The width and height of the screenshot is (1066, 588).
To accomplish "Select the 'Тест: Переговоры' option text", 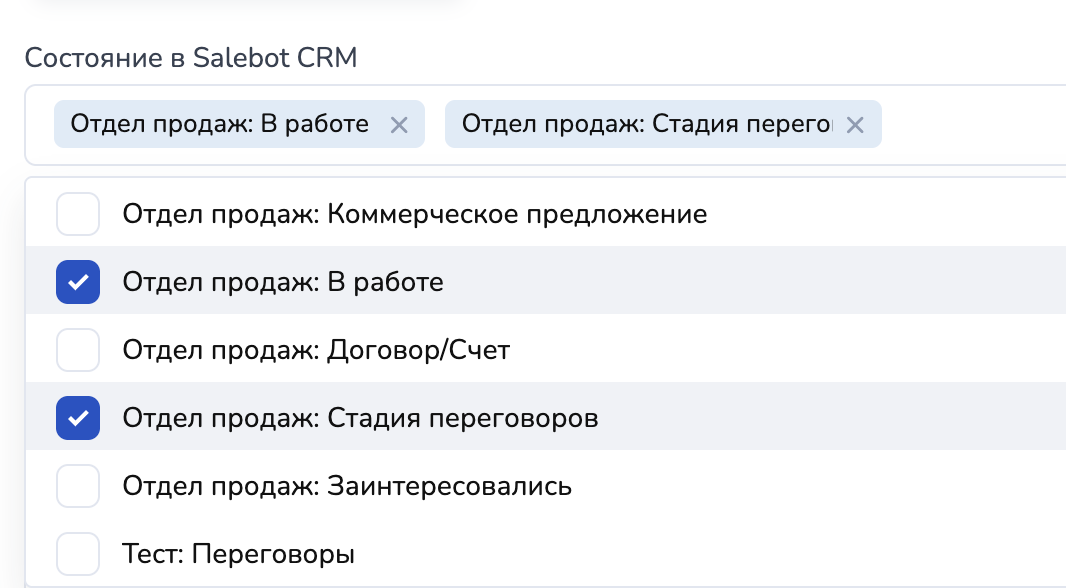I will [x=238, y=553].
